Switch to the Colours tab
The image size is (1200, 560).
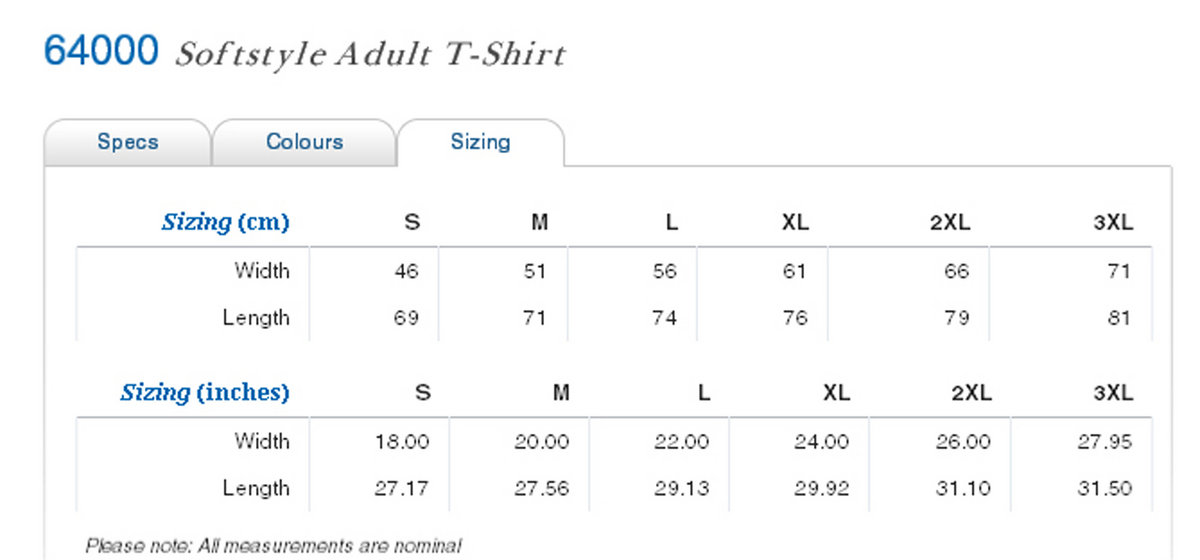tap(304, 142)
